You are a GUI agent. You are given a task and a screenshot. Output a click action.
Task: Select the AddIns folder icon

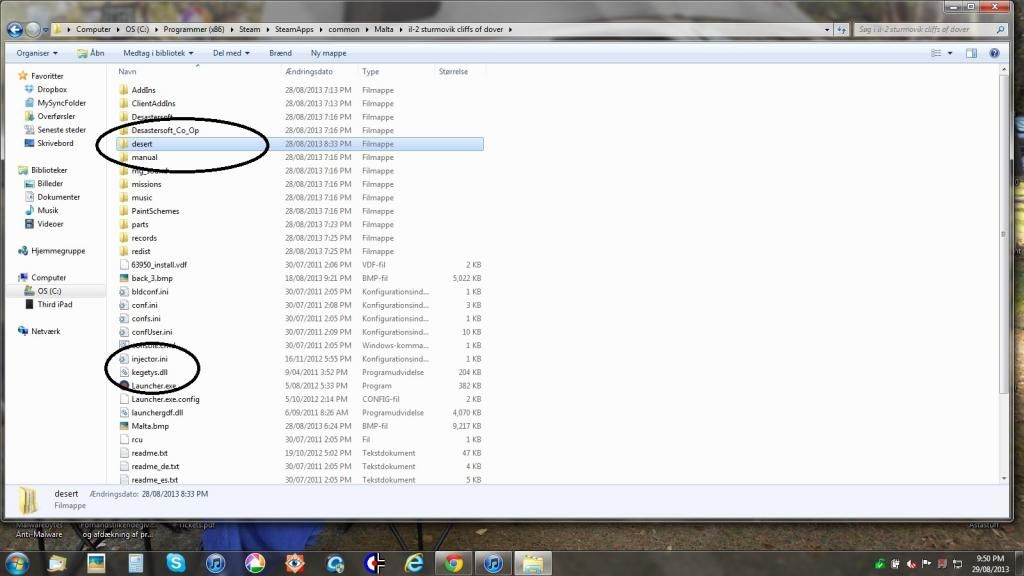pyautogui.click(x=124, y=90)
